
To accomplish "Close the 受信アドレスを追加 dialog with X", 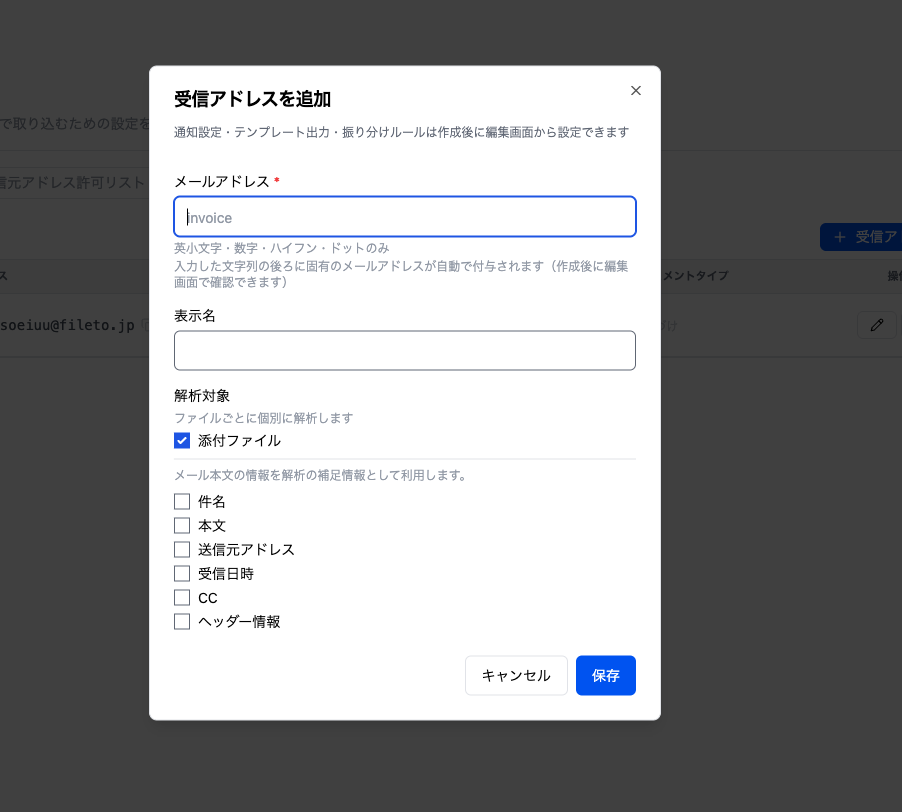I will (636, 91).
